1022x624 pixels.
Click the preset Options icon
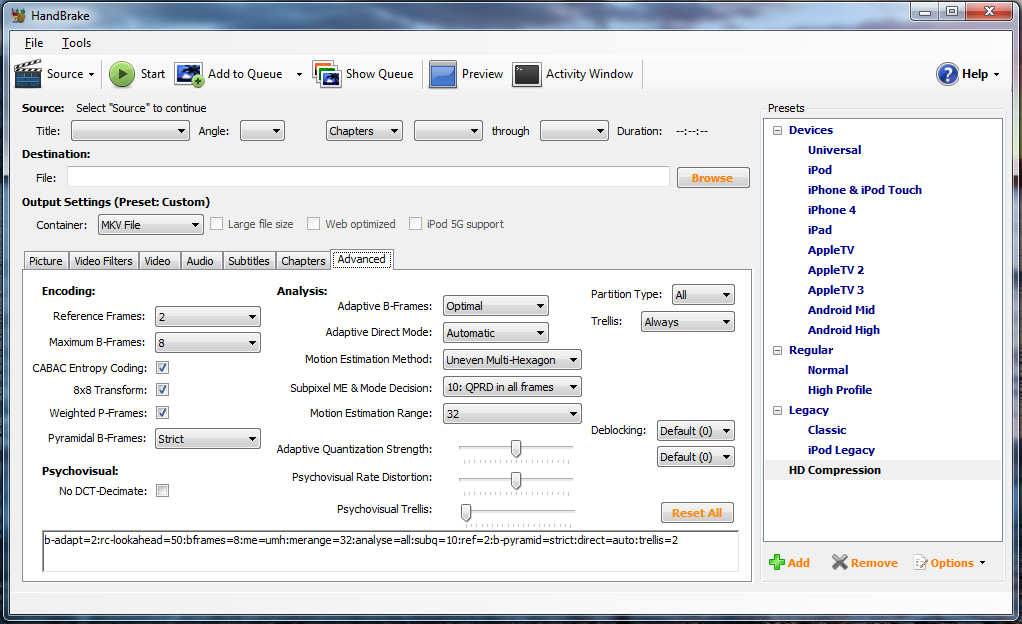(920, 563)
